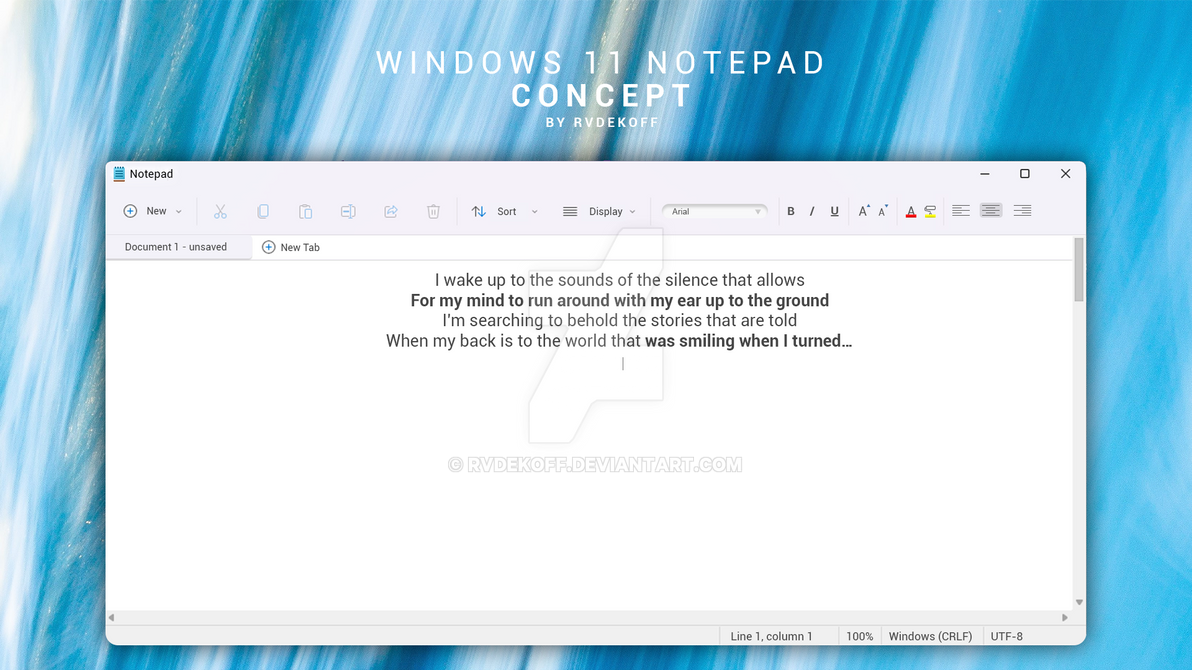Expand the Sort dropdown chevron
The height and width of the screenshot is (670, 1192).
tap(534, 212)
